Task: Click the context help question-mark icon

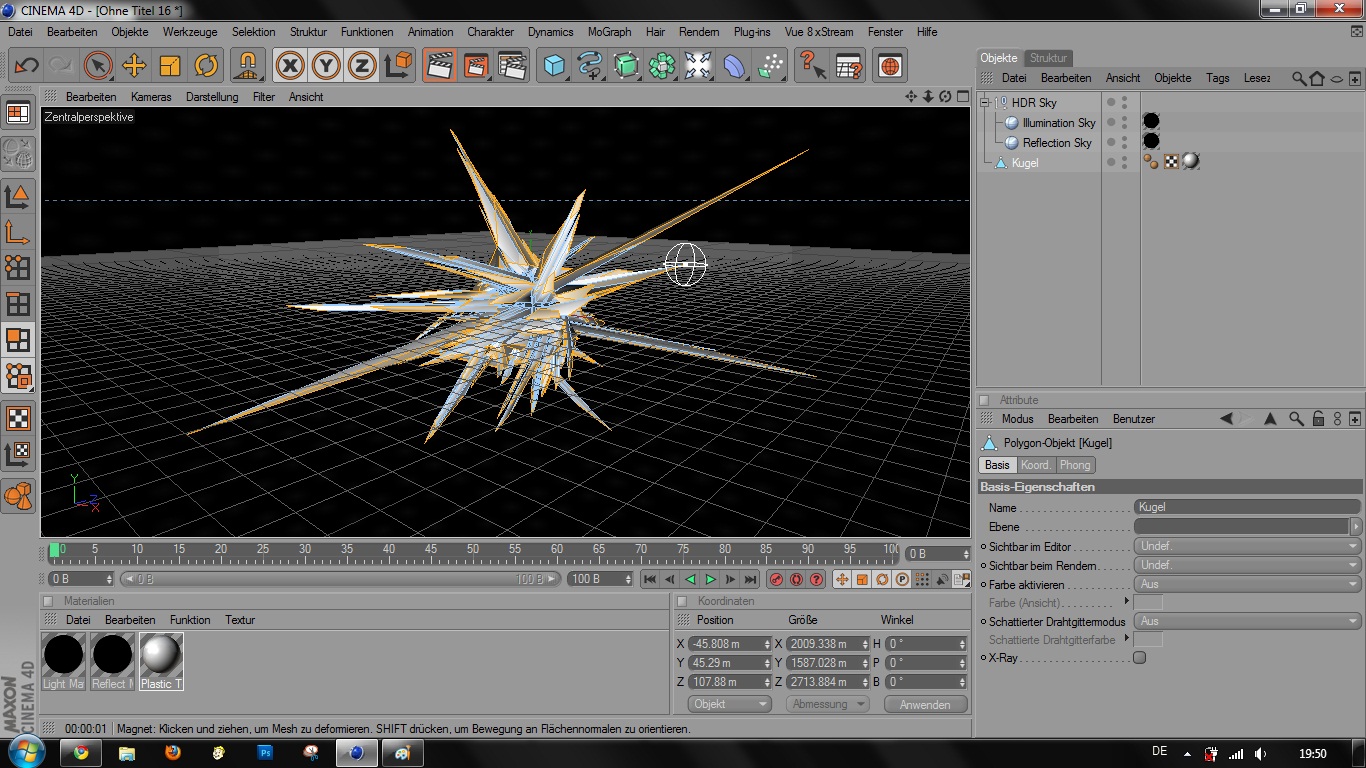Action: (x=812, y=66)
